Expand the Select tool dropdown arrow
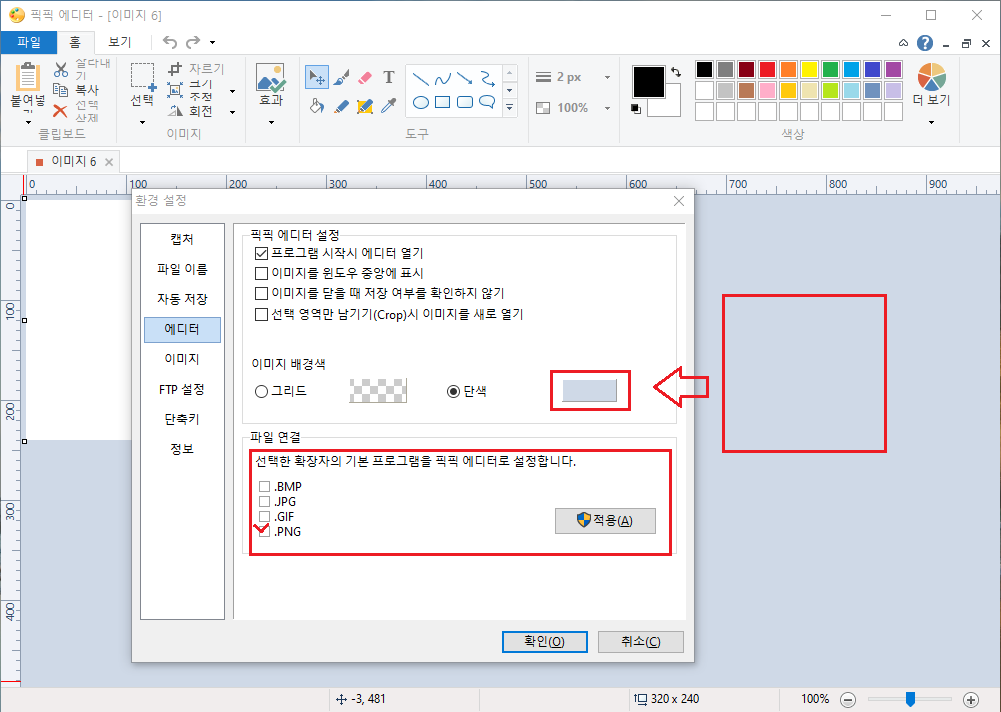This screenshot has height=712, width=1001. tap(142, 121)
